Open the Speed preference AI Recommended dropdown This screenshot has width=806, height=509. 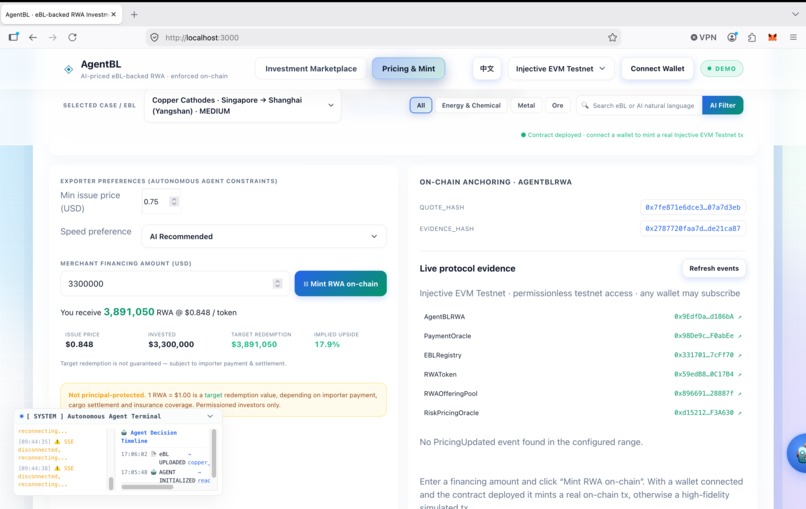pos(264,237)
